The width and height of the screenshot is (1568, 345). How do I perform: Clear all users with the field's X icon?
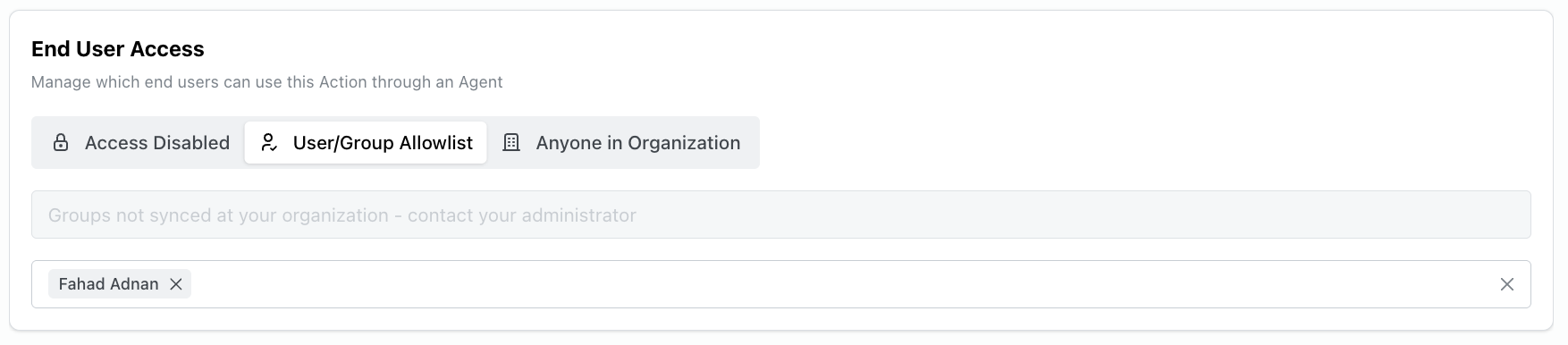pos(1507,284)
